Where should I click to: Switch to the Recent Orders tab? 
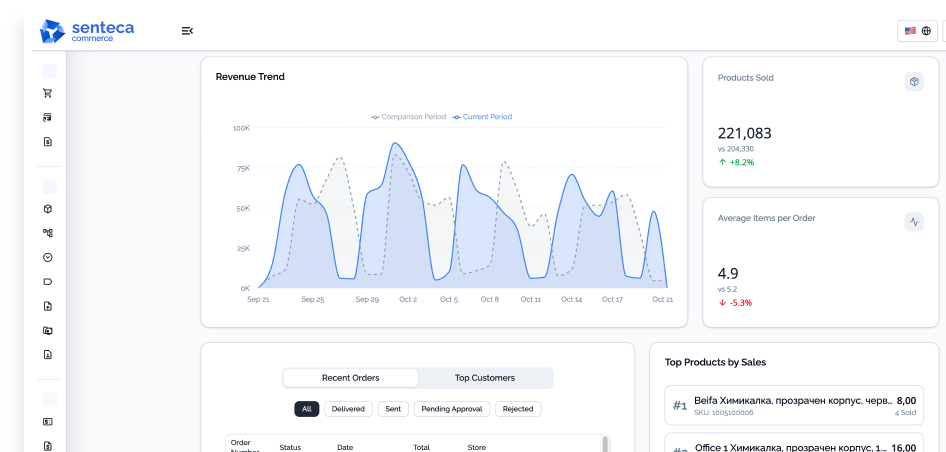tap(351, 378)
